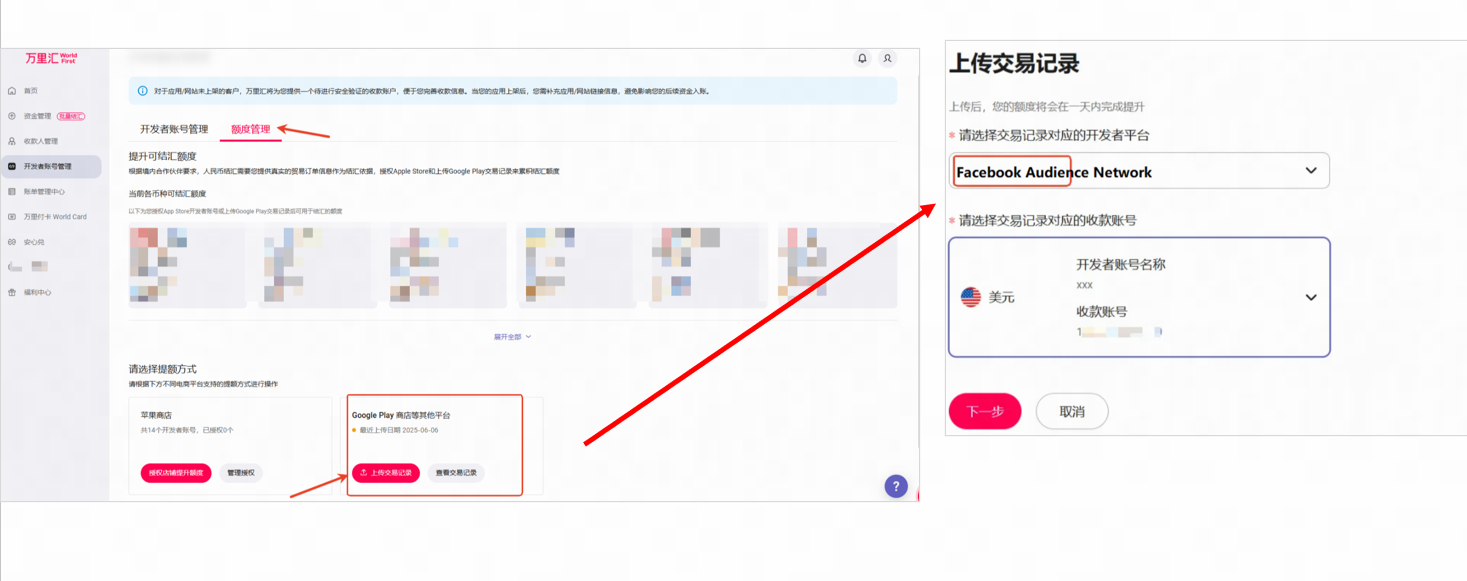The width and height of the screenshot is (1467, 581).
Task: Open 万里付卡 World Card in the sidebar
Action: click(55, 217)
